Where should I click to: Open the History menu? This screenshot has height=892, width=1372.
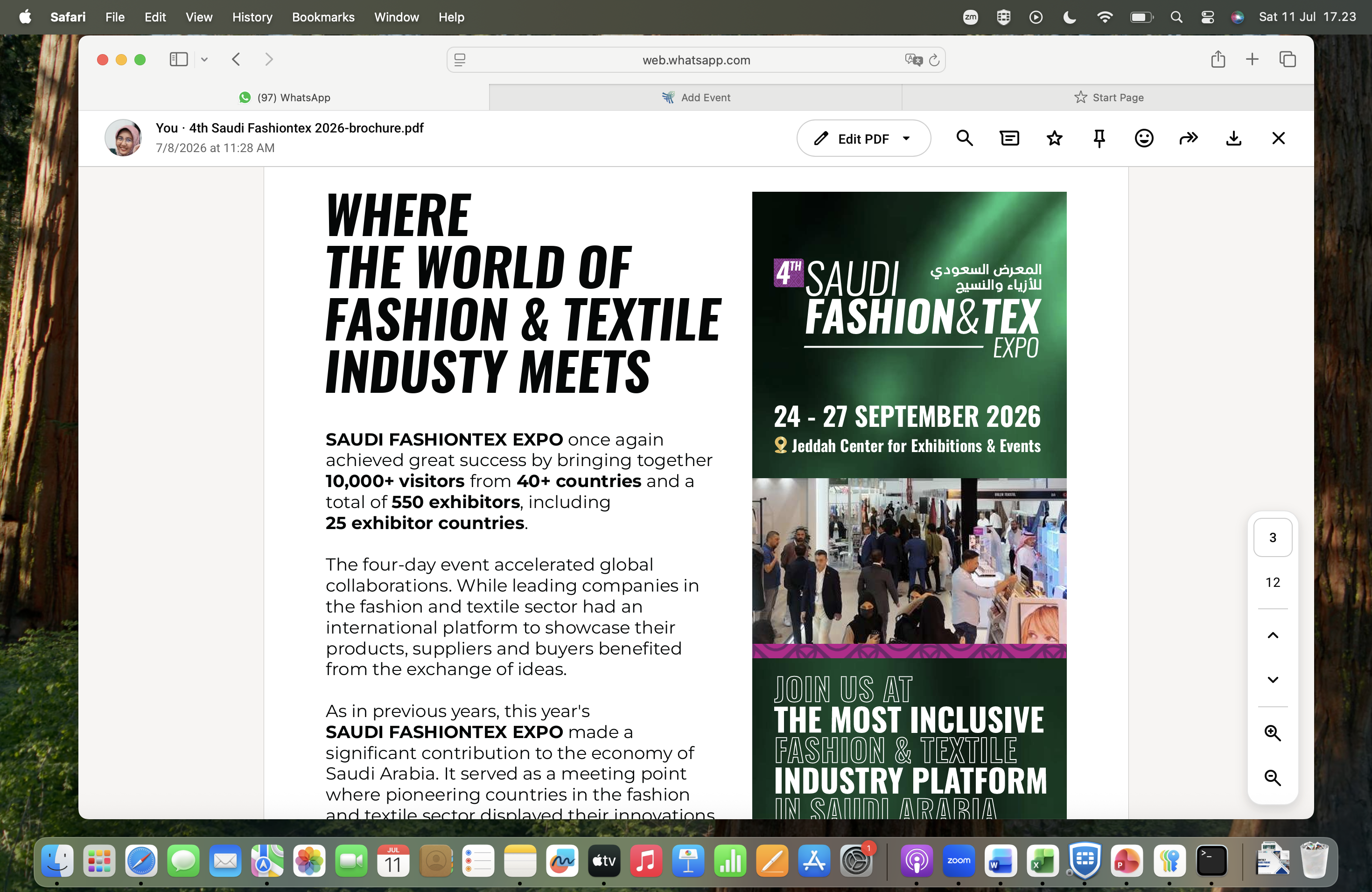(x=252, y=17)
